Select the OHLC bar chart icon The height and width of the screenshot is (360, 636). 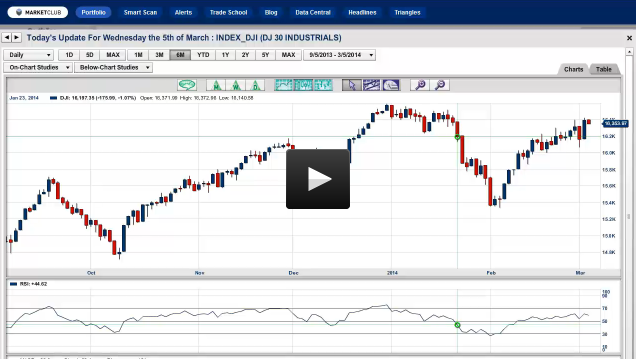coord(323,85)
